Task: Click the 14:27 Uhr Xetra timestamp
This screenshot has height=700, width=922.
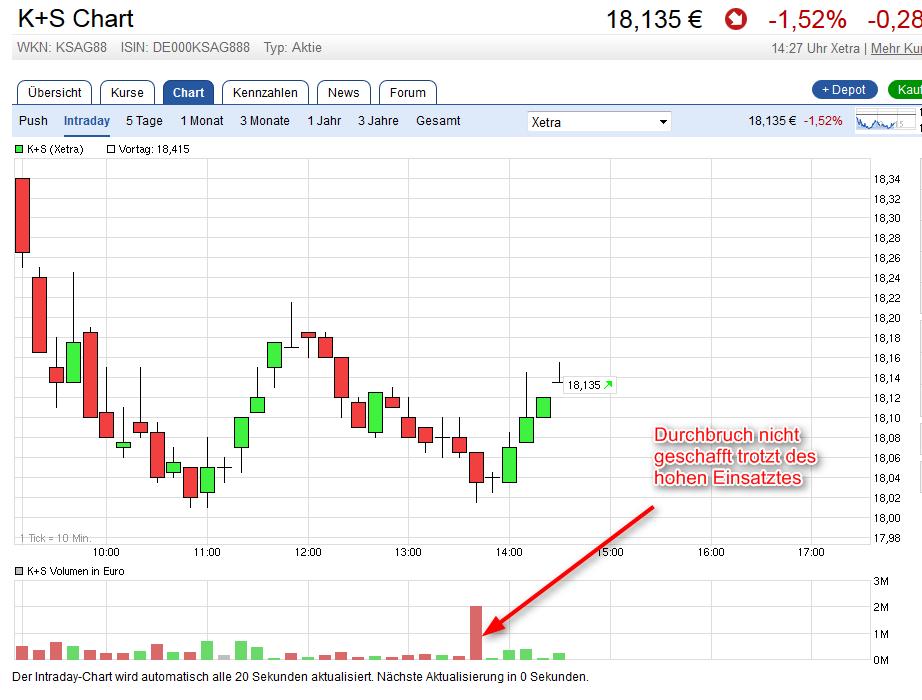Action: click(816, 48)
